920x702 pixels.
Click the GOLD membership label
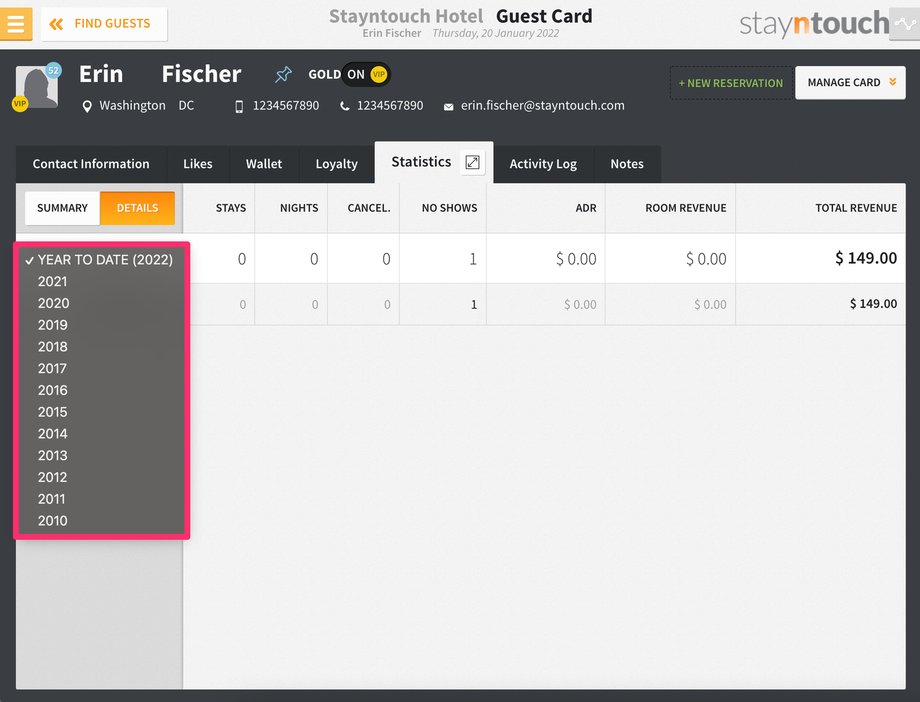(x=324, y=75)
